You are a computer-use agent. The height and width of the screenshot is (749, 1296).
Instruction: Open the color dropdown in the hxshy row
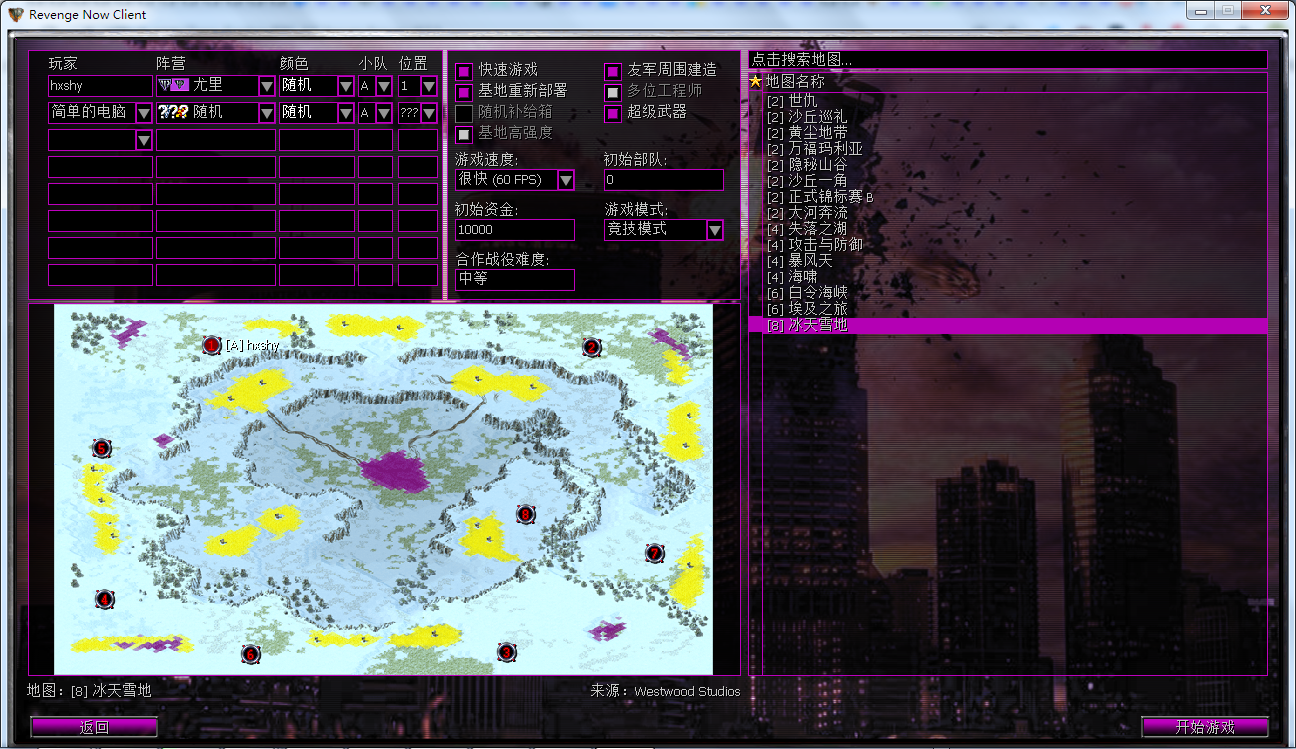[346, 86]
